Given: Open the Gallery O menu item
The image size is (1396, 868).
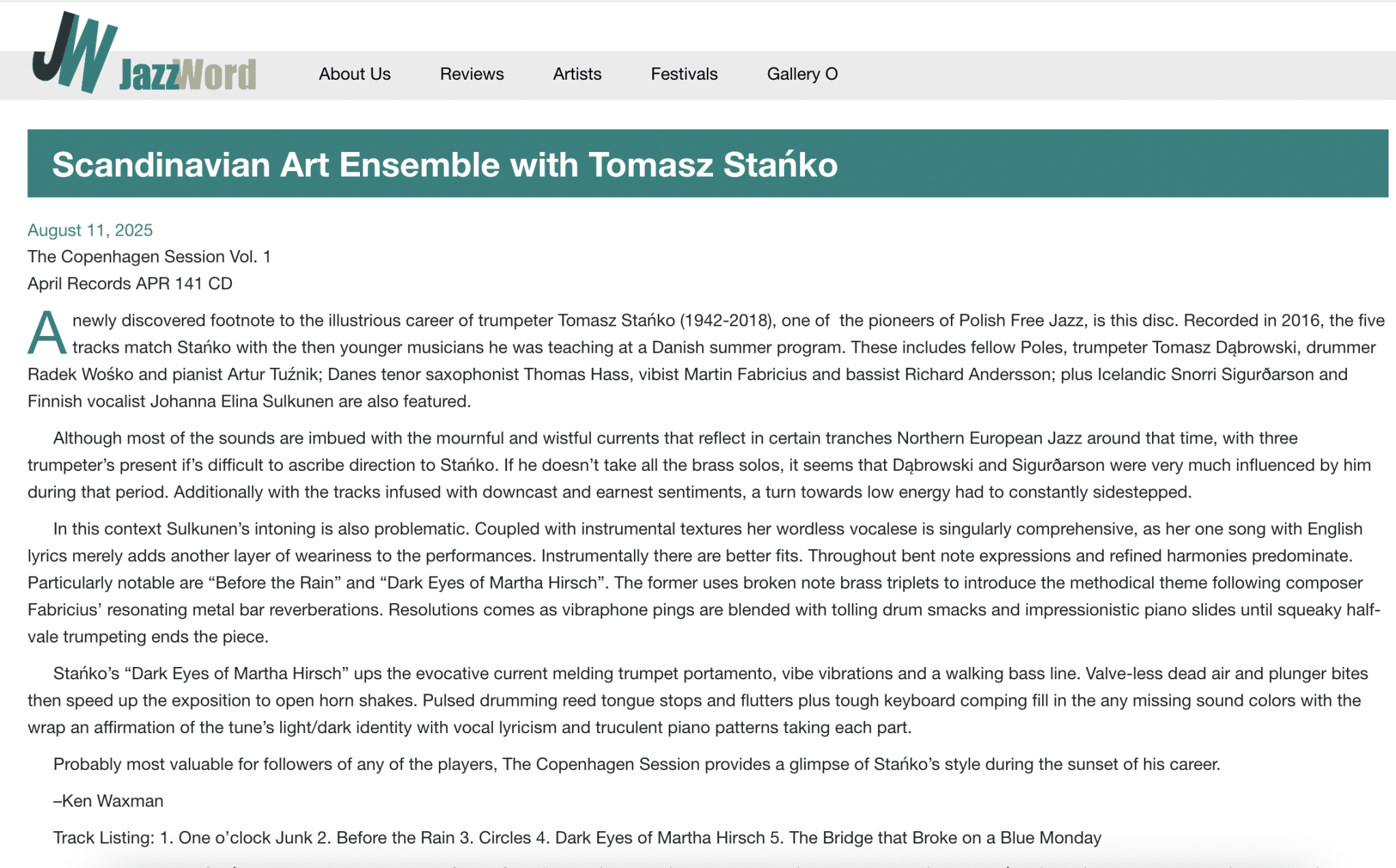Looking at the screenshot, I should click(802, 74).
